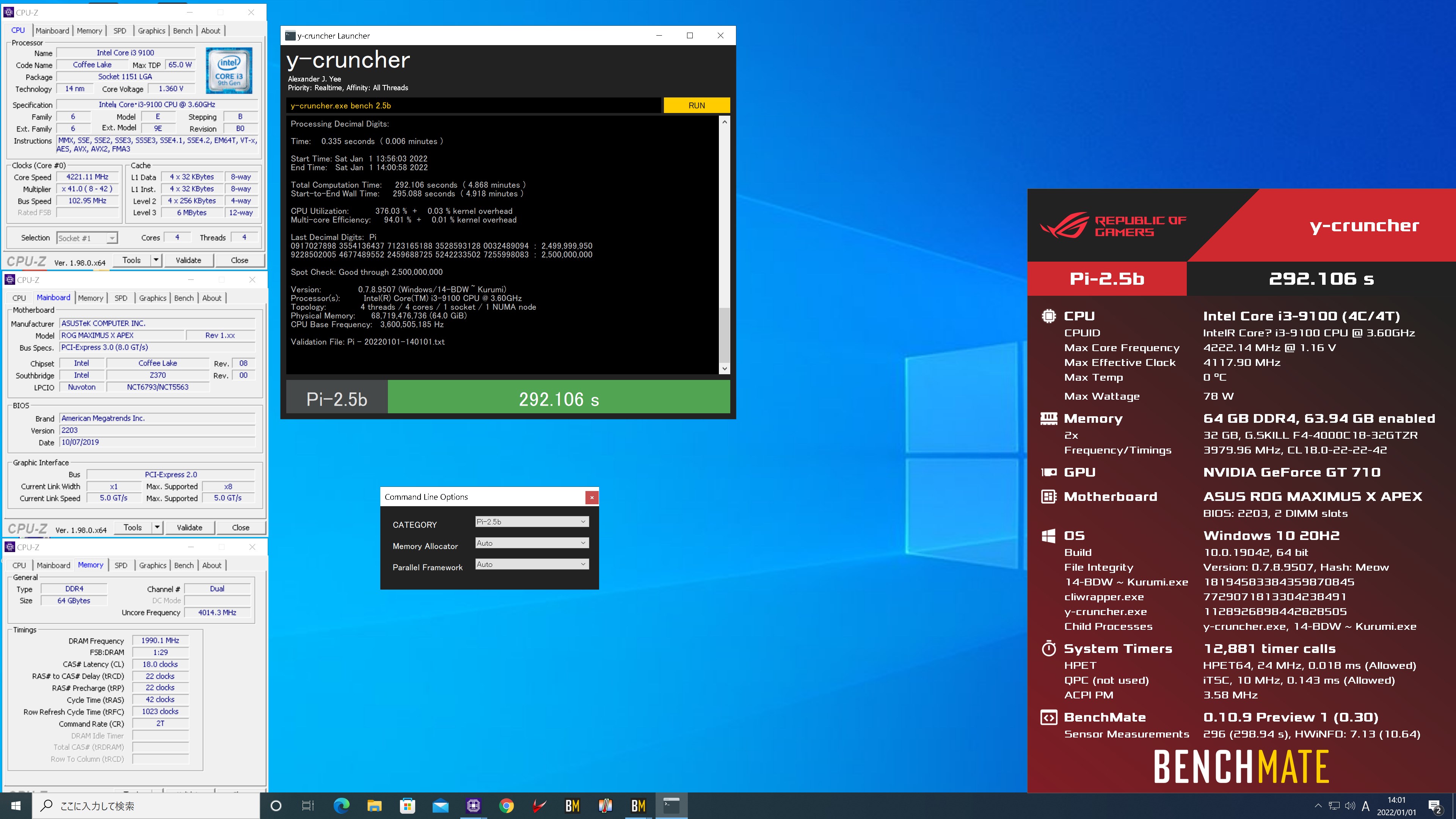Open the About tab in the Mainboard CPU-Z window
The width and height of the screenshot is (1456, 819).
point(212,298)
